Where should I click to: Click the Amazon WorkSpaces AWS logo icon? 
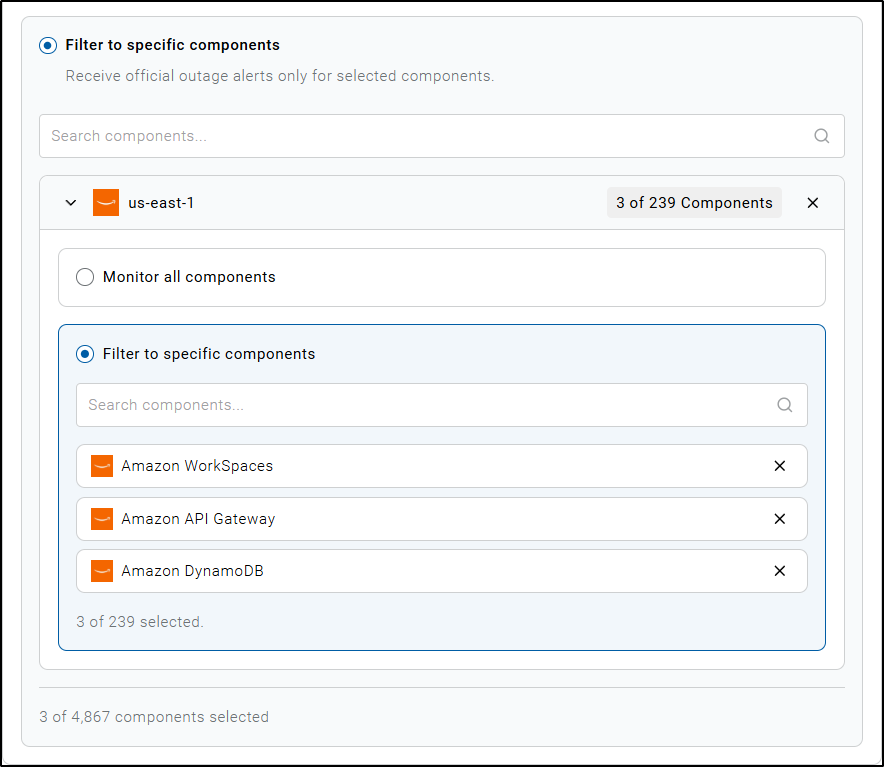(x=102, y=466)
